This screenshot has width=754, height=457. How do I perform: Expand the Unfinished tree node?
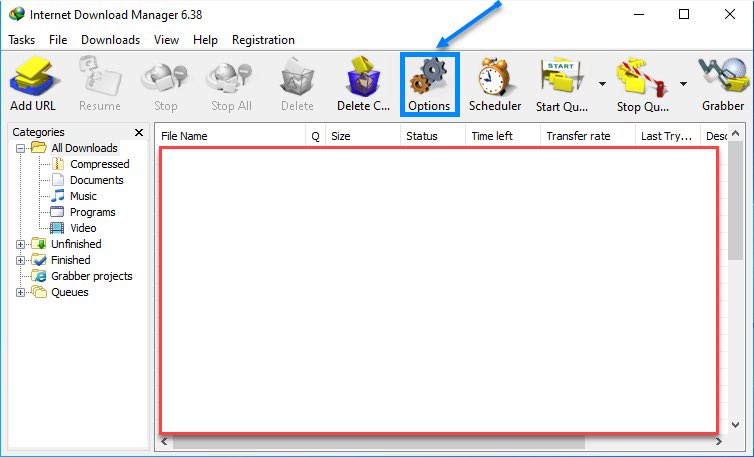point(20,244)
